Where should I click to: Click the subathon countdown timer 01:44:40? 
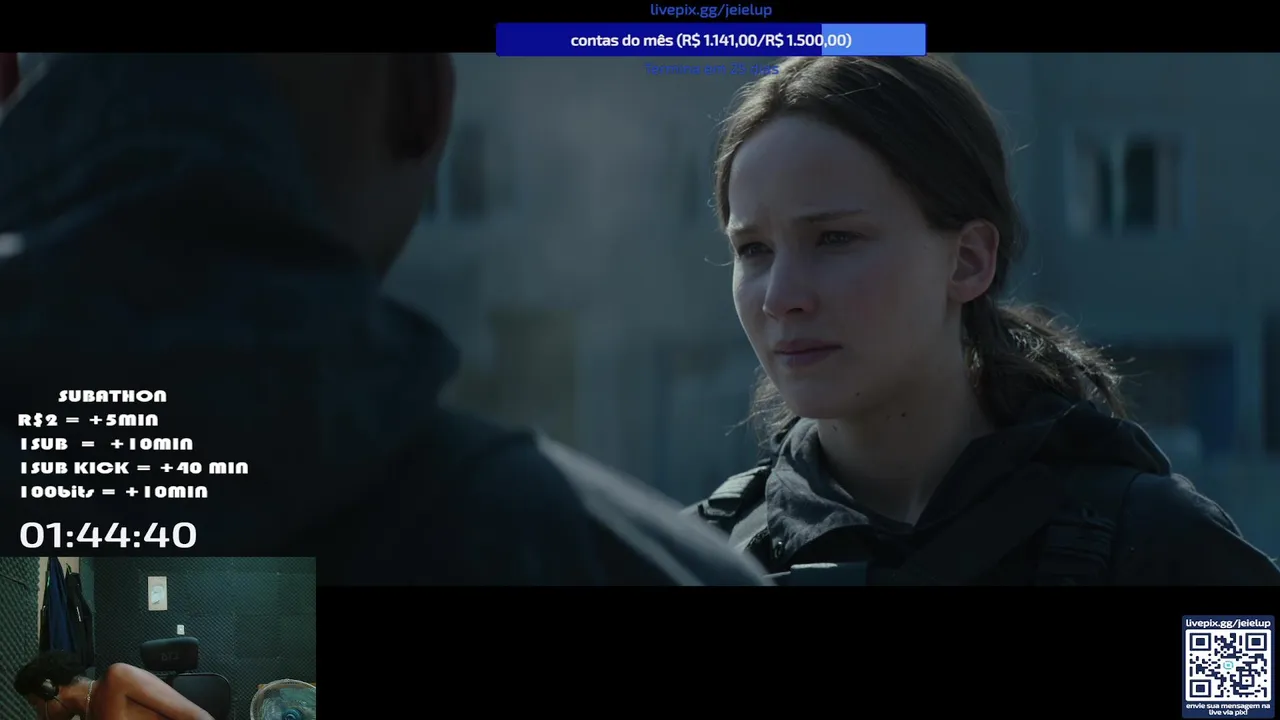click(x=108, y=535)
